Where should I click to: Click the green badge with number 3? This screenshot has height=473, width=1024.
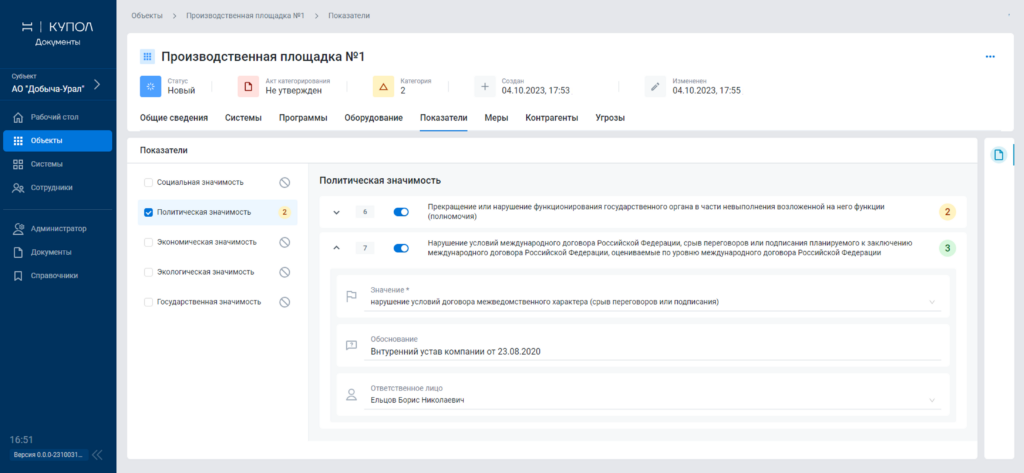point(948,248)
